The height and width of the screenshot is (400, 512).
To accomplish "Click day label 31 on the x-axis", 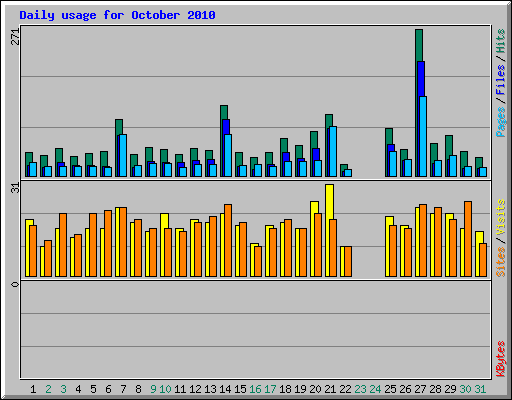I will pyautogui.click(x=480, y=389).
